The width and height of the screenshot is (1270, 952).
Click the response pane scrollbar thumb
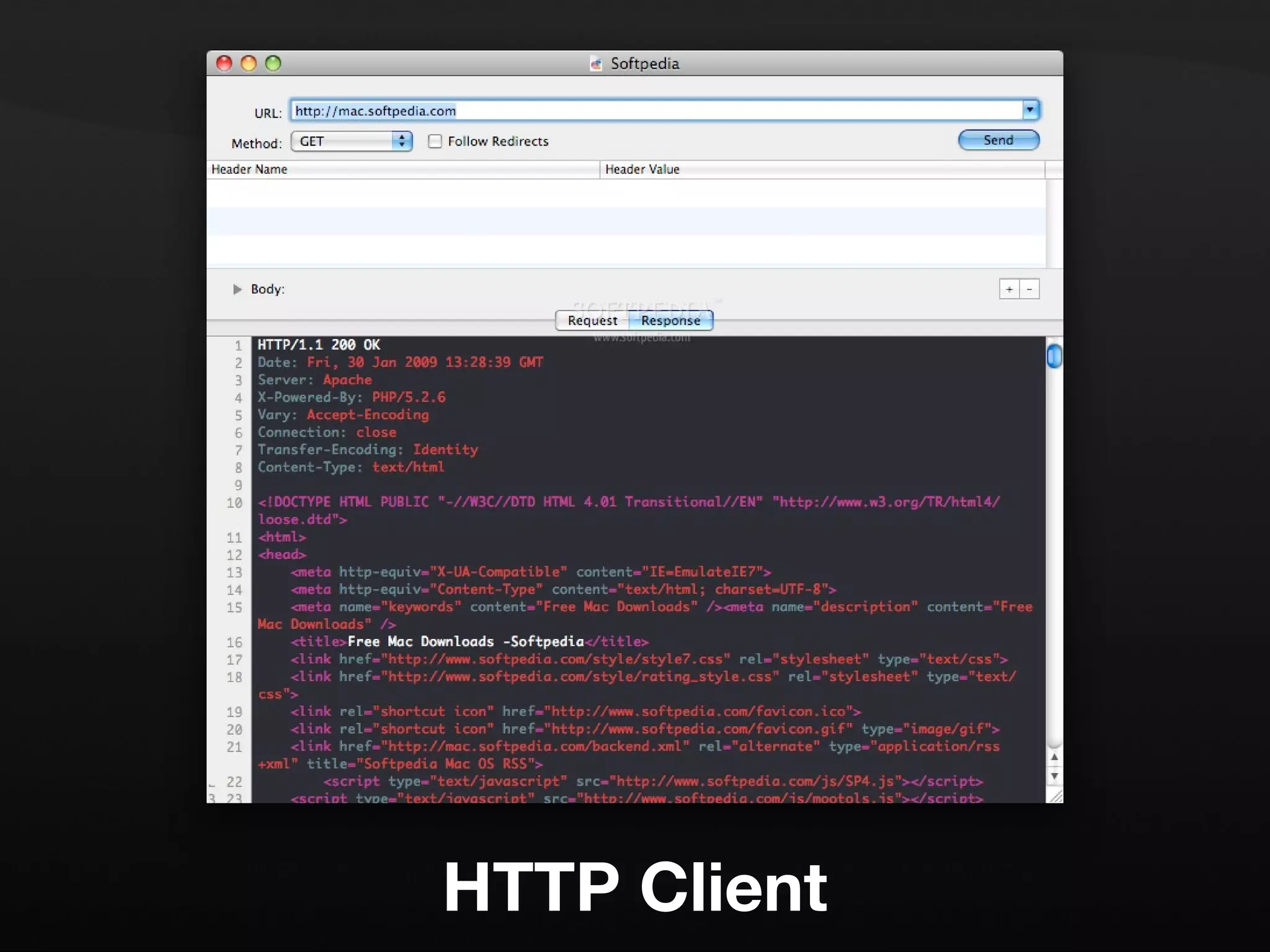coord(1054,356)
